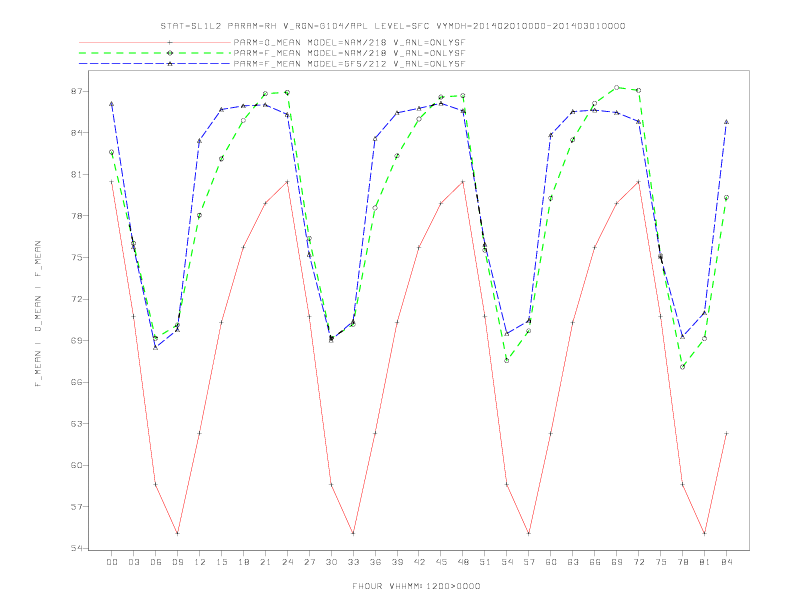
Task: Click x-axis forecast hour label 30
Action: (331, 562)
